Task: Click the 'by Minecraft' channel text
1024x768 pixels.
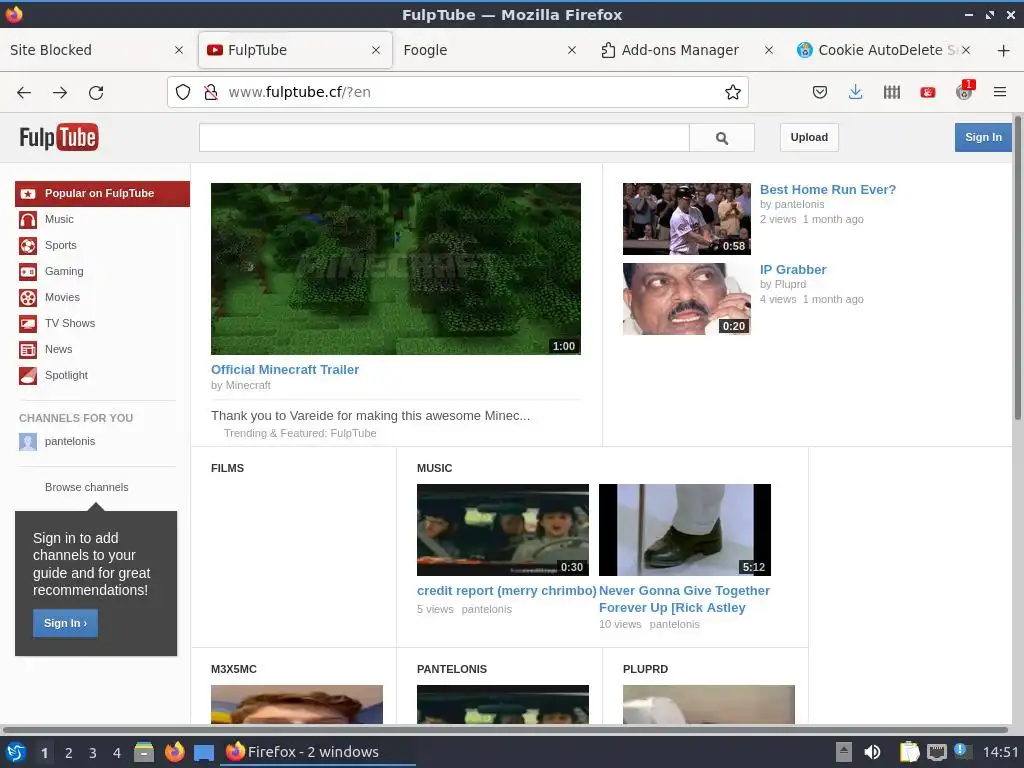Action: (240, 385)
